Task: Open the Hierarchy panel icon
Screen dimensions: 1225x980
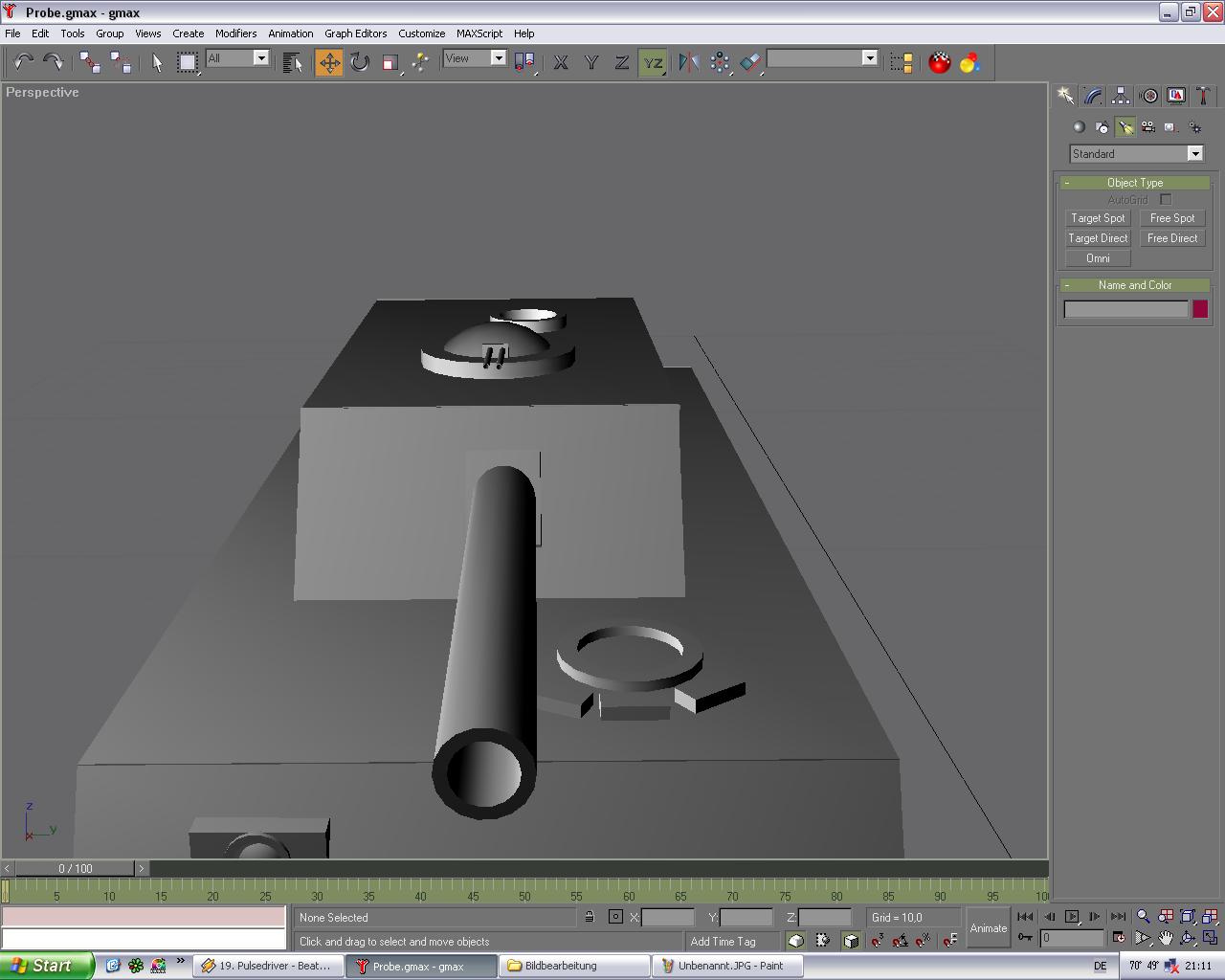Action: (1121, 96)
